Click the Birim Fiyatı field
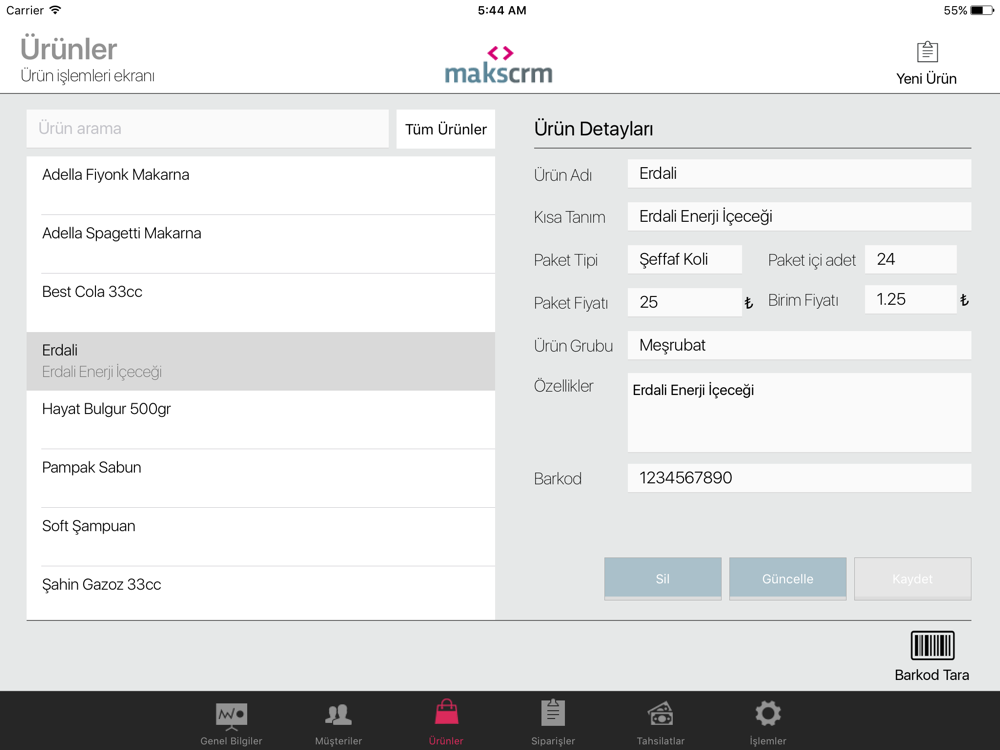This screenshot has width=1000, height=750. point(910,299)
